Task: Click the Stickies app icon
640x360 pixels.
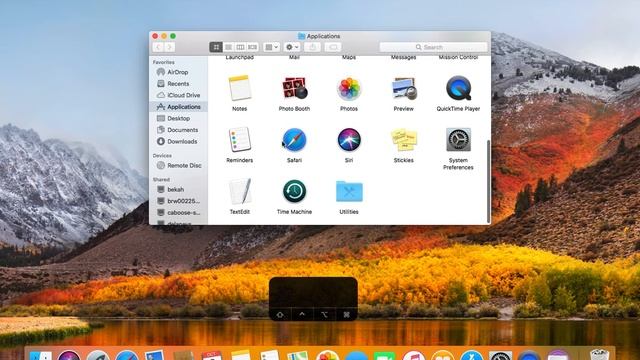Action: pyautogui.click(x=404, y=140)
